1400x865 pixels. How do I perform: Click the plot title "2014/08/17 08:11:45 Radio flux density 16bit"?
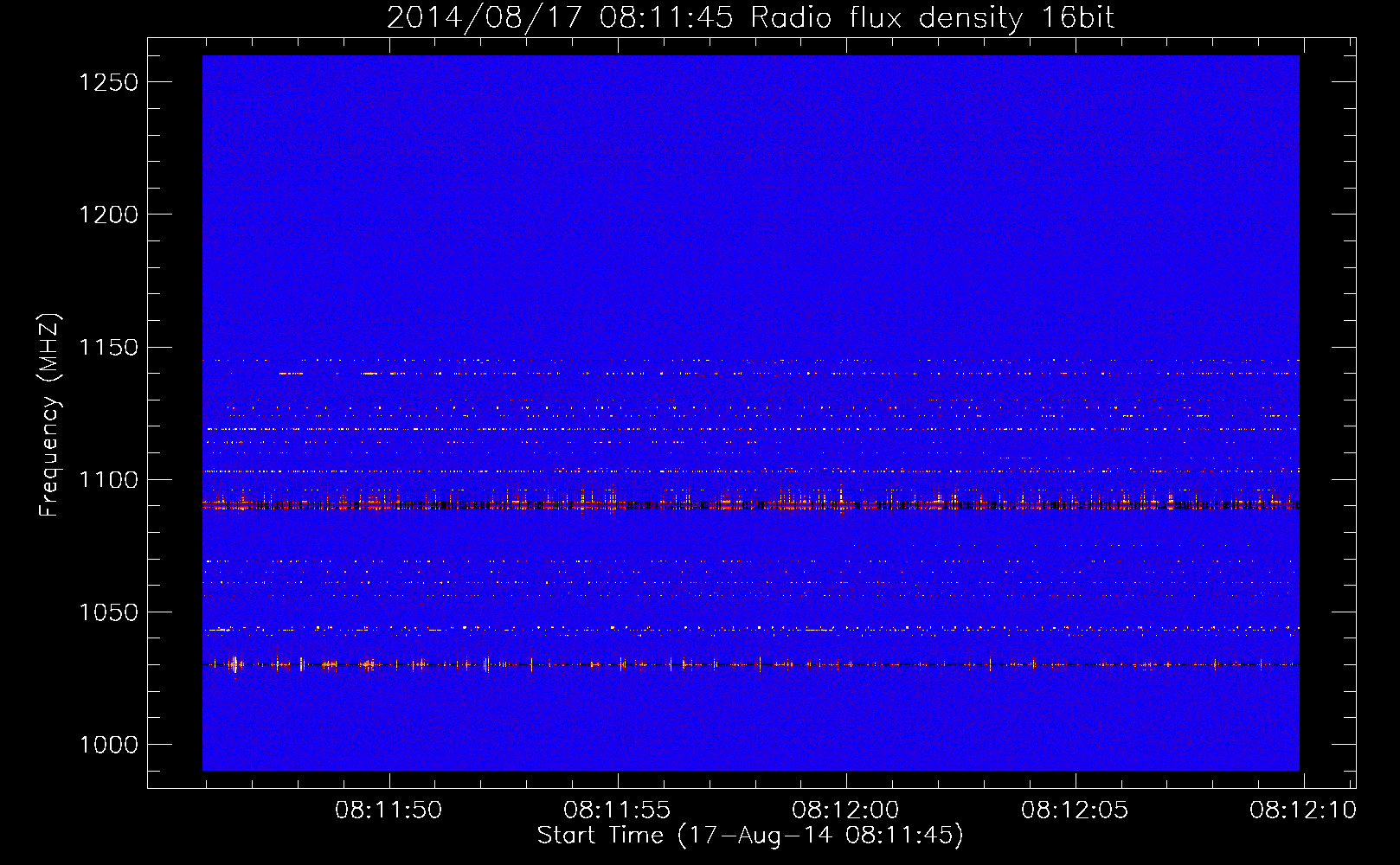click(750, 18)
